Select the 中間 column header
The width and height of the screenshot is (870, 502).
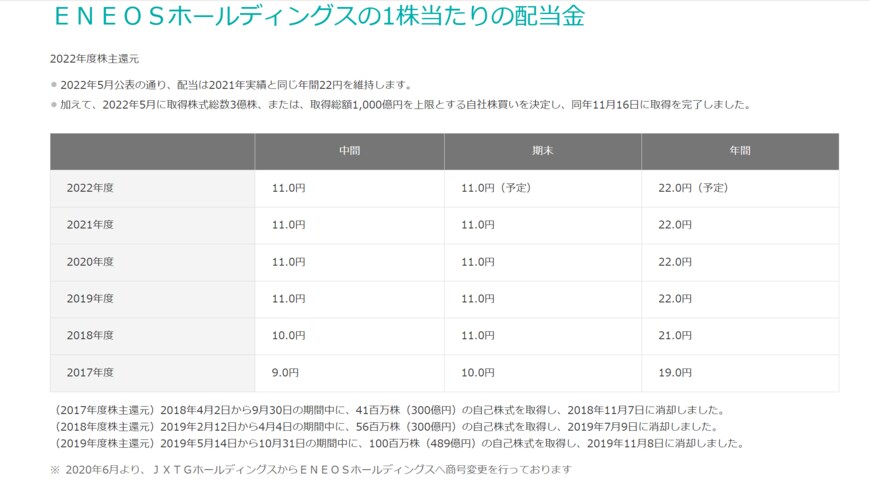[x=349, y=151]
